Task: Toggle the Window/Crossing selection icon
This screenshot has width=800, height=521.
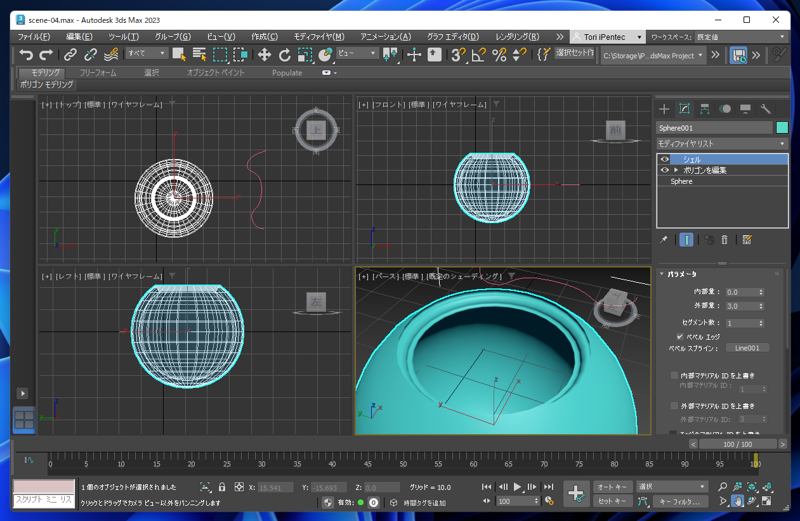Action: click(x=240, y=55)
